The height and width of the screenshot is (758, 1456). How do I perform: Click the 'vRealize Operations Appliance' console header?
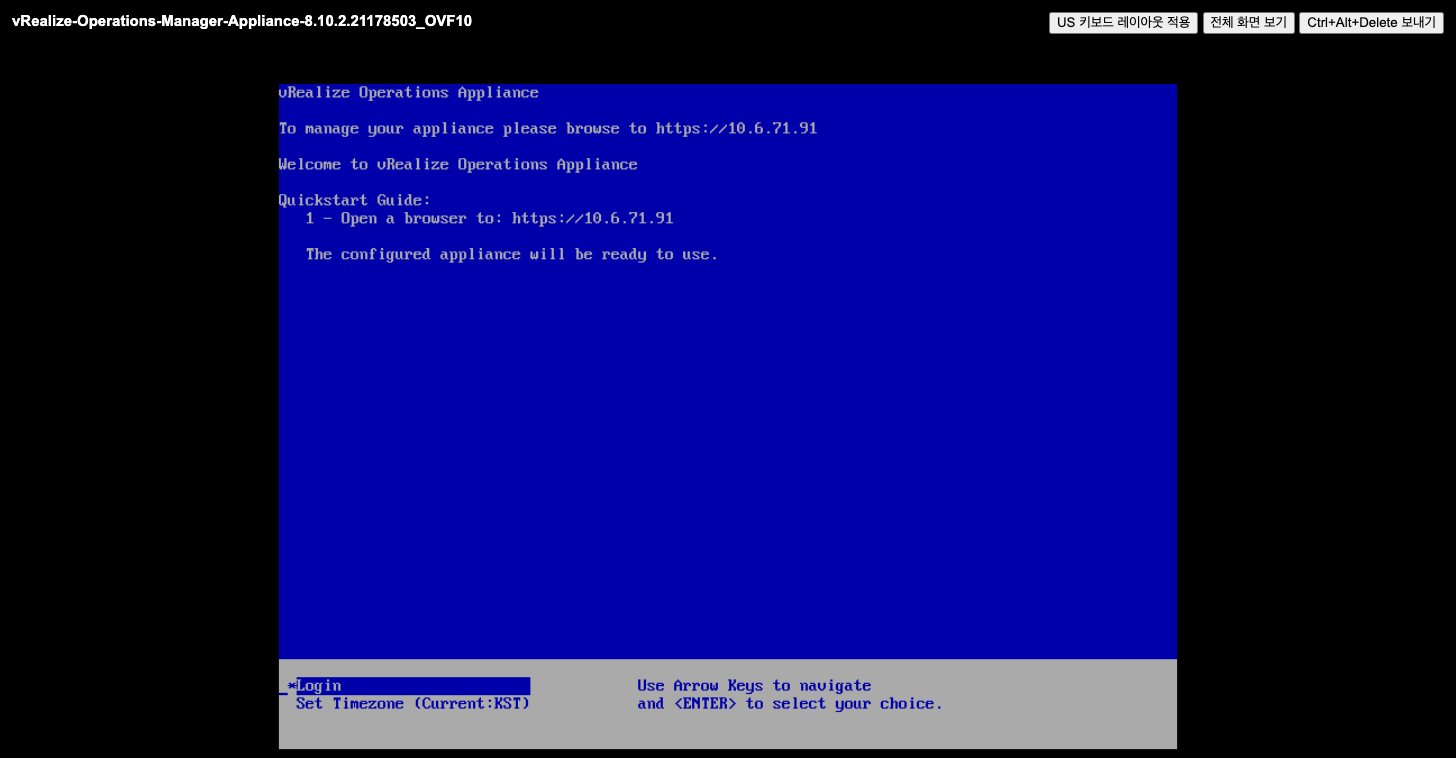pos(409,93)
